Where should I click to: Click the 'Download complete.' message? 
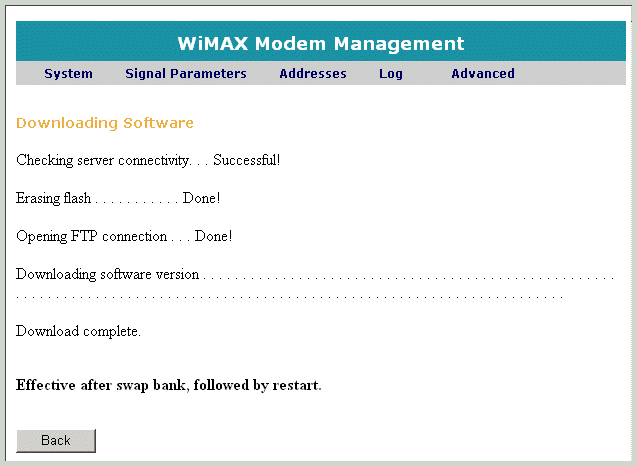coord(78,331)
